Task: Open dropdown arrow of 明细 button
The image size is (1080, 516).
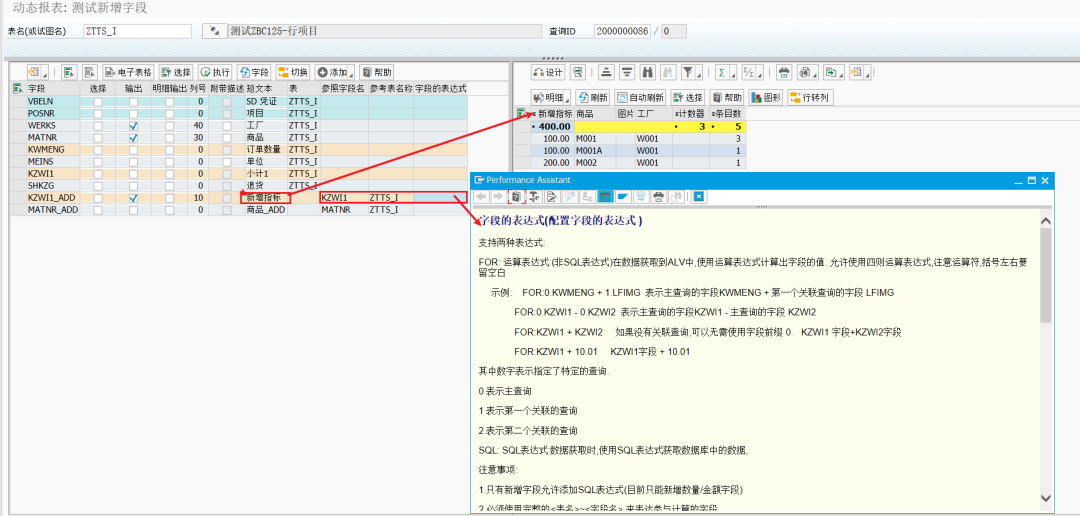Action: pos(569,99)
